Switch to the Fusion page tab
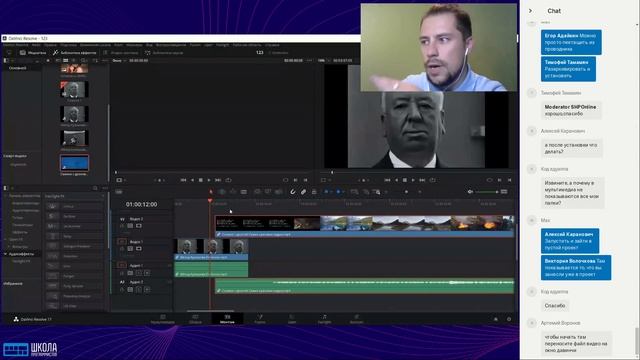640x360 pixels. click(x=260, y=319)
